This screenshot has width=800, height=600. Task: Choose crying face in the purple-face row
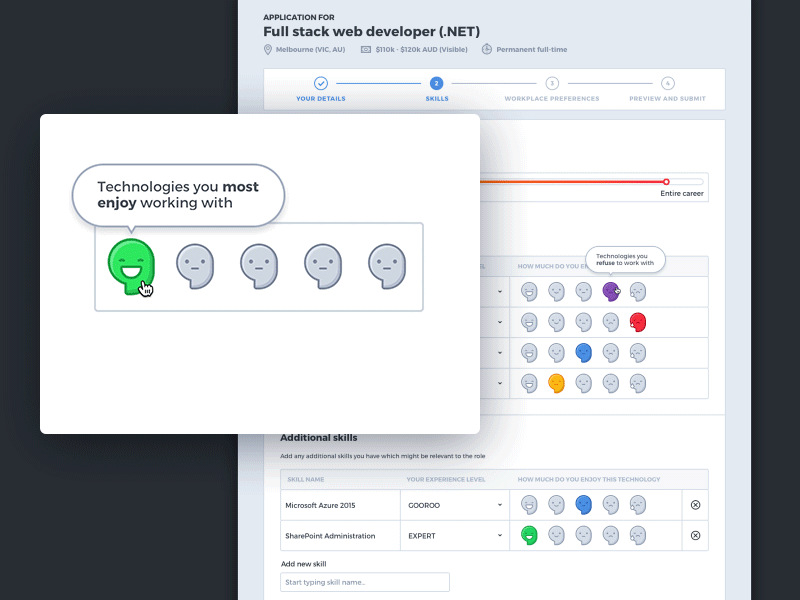(638, 292)
